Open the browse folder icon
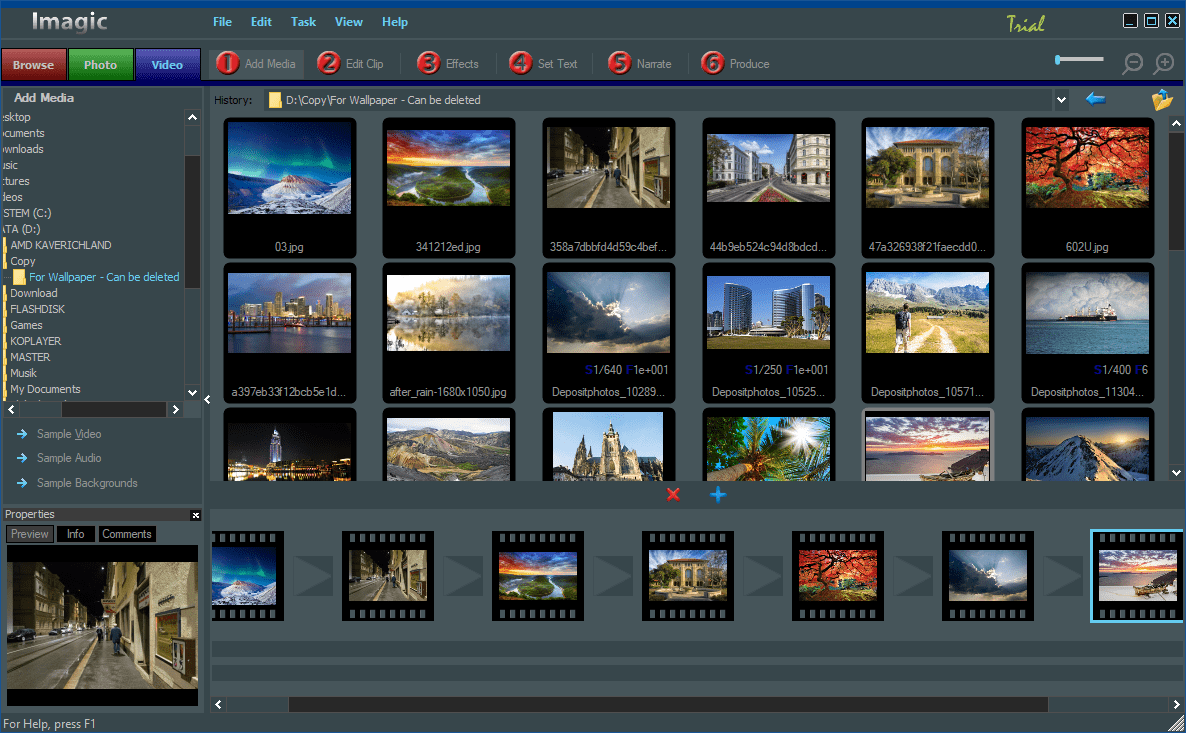Screen dimensions: 1186x733 coord(1161,100)
